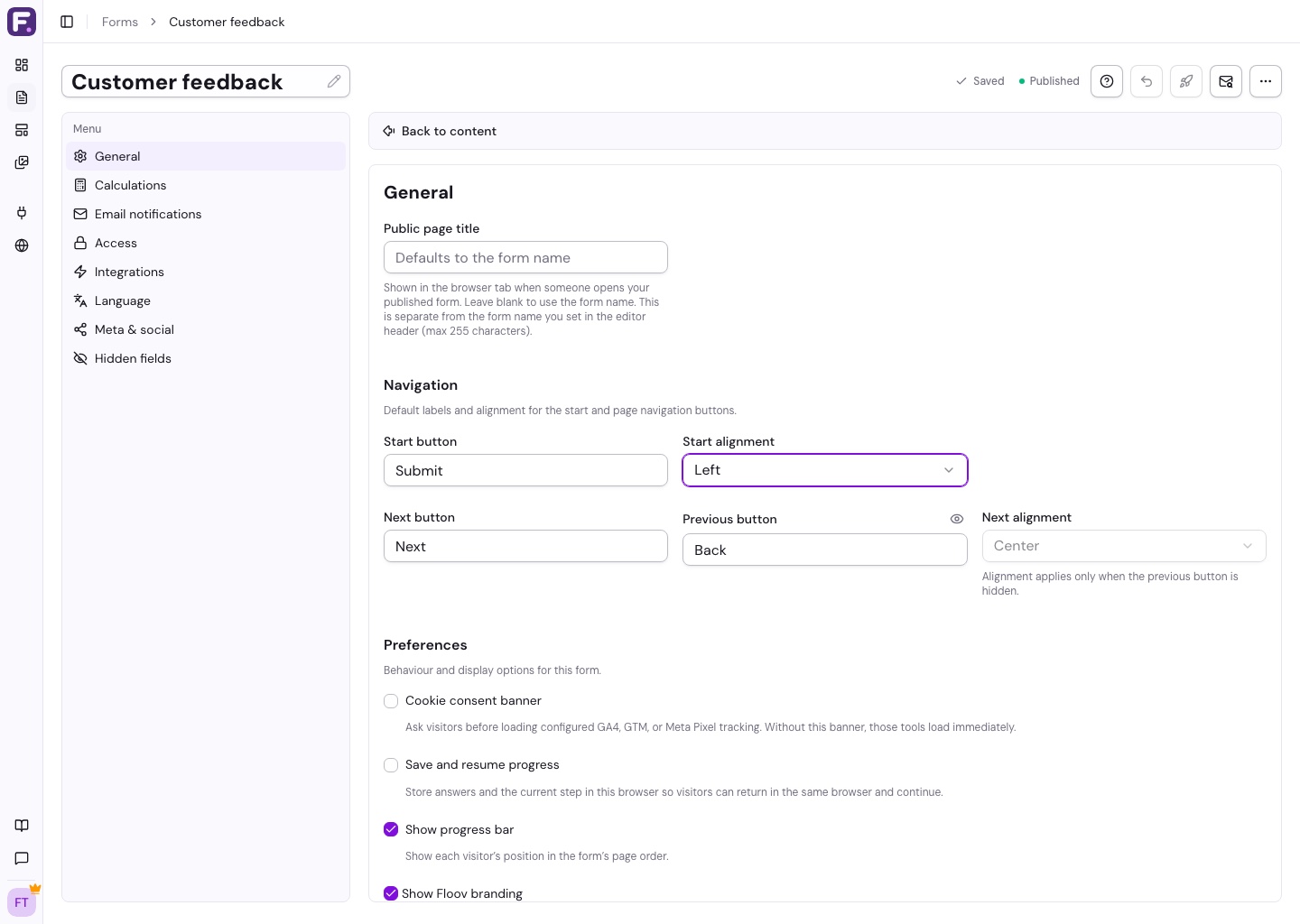Toggle Previous button visibility eye icon
The image size is (1300, 924).
pos(957,519)
